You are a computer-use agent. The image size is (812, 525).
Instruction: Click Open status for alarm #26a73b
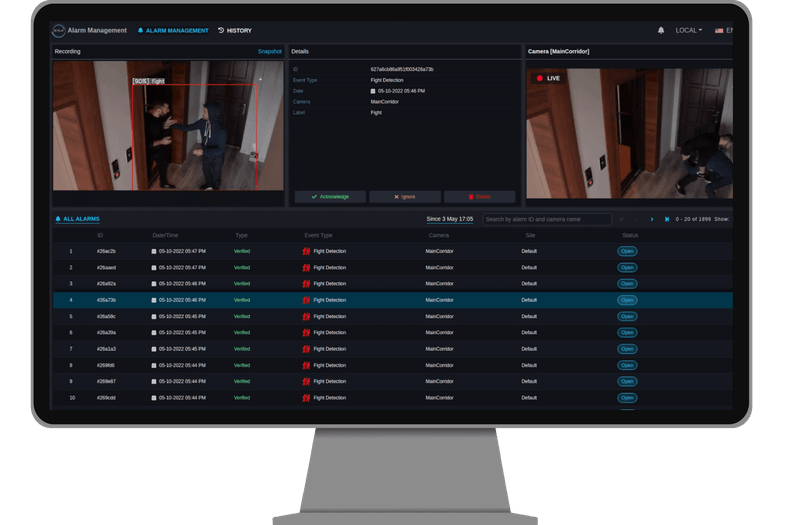(x=627, y=300)
